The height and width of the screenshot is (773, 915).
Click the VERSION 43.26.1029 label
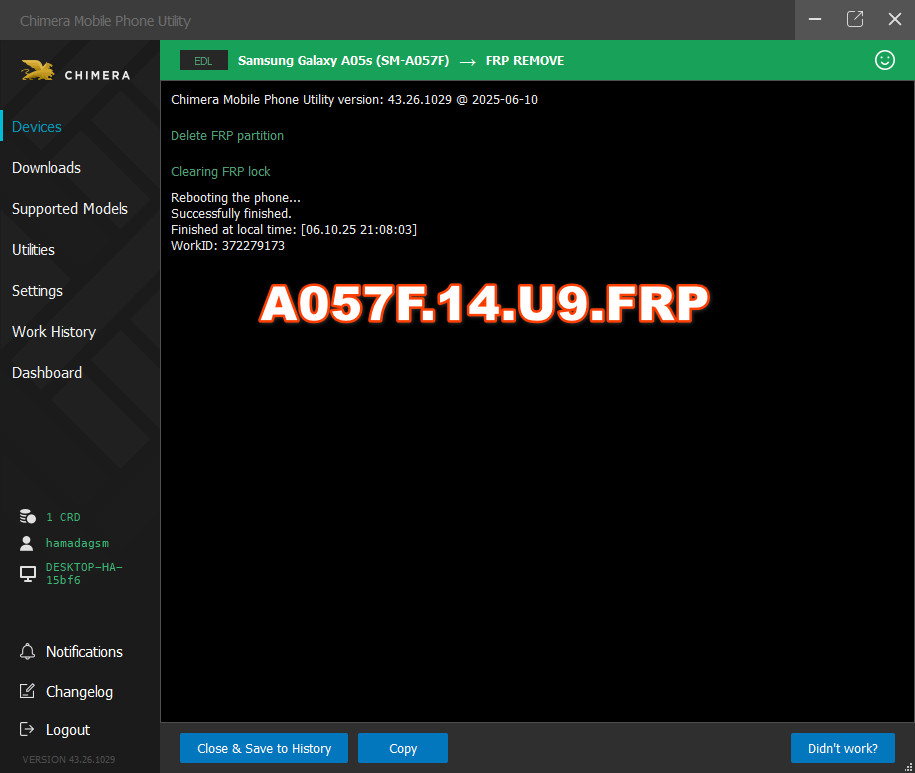tap(68, 759)
